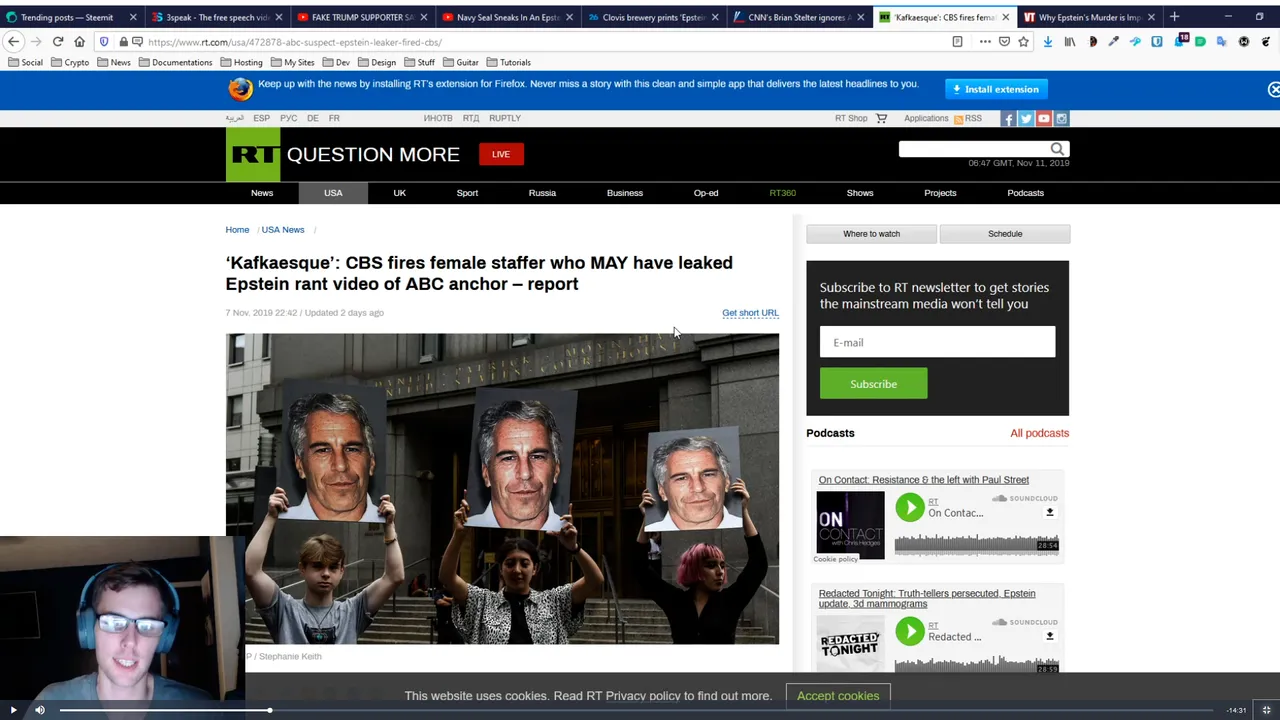Open page actions three-dot menu
The image size is (1280, 720).
point(985,42)
